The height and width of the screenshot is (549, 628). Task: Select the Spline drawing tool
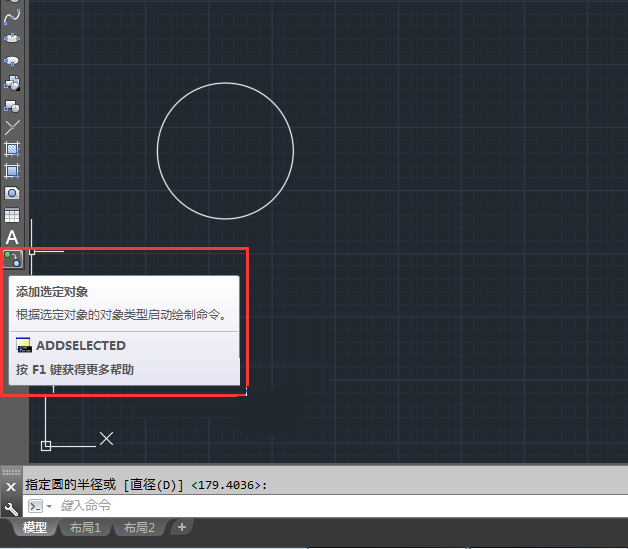tap(12, 17)
